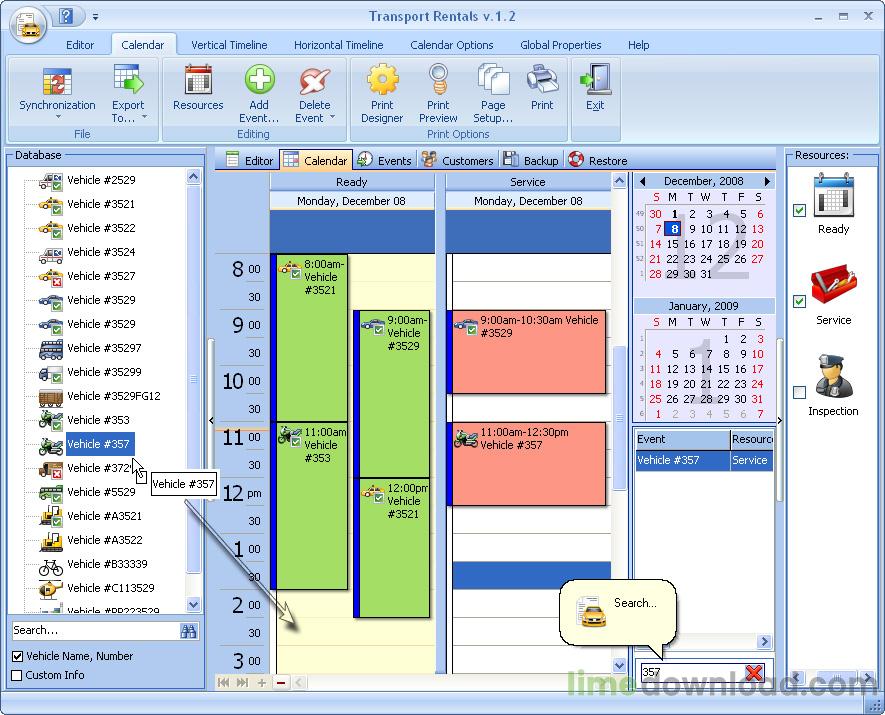Select December 25 in the mini calendar

tap(723, 259)
